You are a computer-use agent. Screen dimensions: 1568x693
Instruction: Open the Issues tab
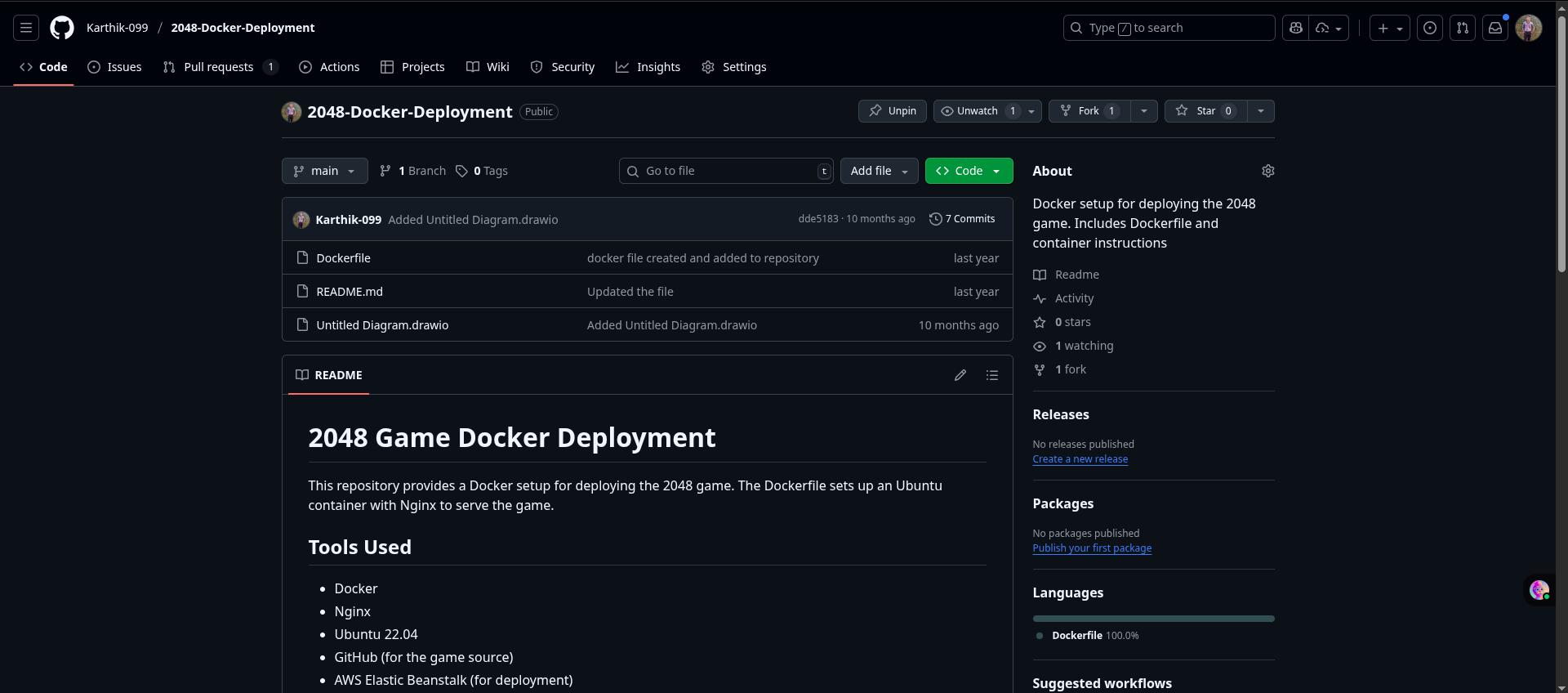point(114,67)
